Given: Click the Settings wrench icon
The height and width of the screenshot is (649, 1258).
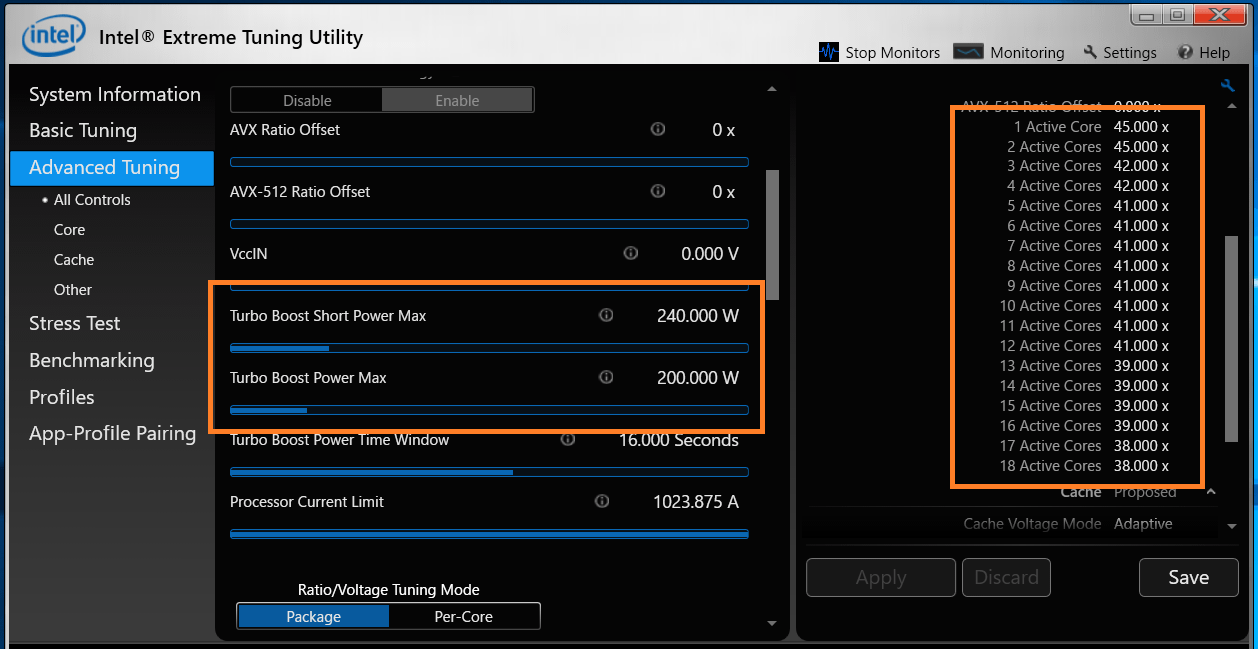Looking at the screenshot, I should click(1090, 52).
